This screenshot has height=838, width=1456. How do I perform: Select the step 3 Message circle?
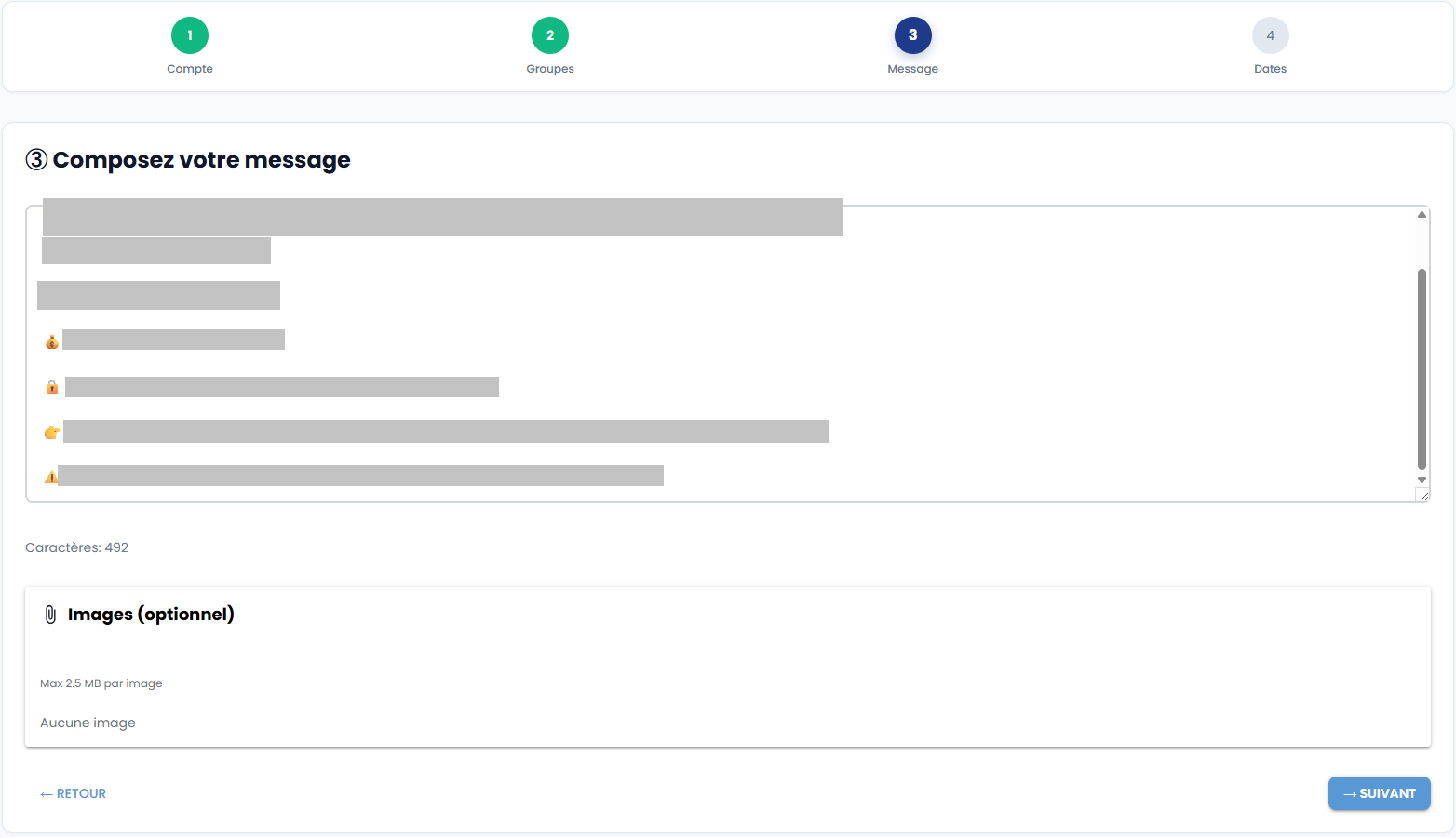pyautogui.click(x=912, y=35)
